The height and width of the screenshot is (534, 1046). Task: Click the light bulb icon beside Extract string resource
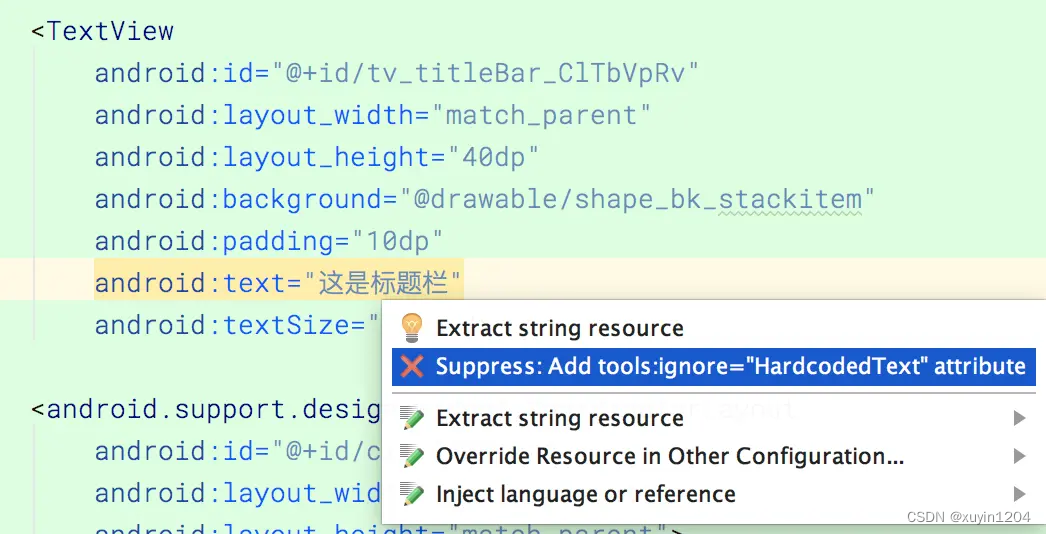[x=412, y=328]
